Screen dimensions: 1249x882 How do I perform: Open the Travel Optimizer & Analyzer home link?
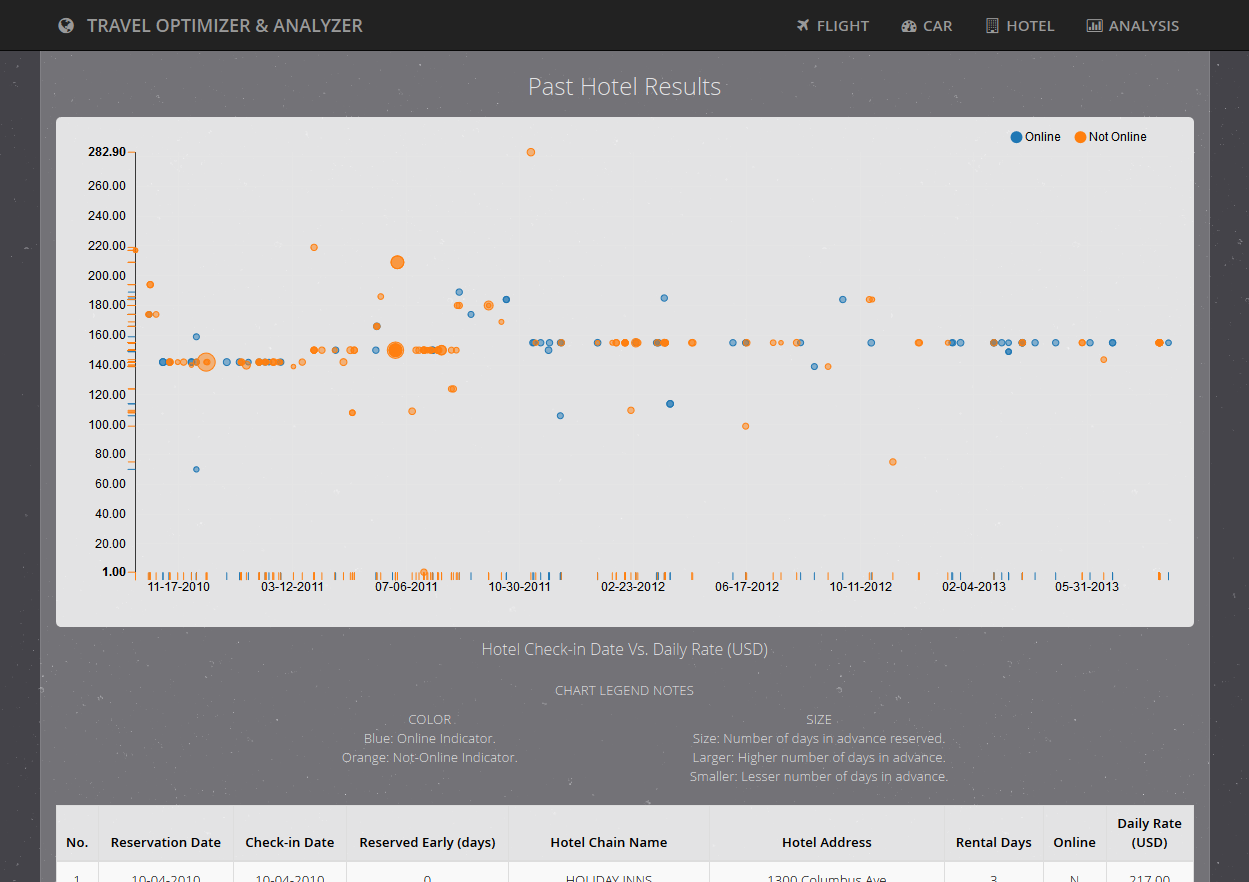click(211, 26)
